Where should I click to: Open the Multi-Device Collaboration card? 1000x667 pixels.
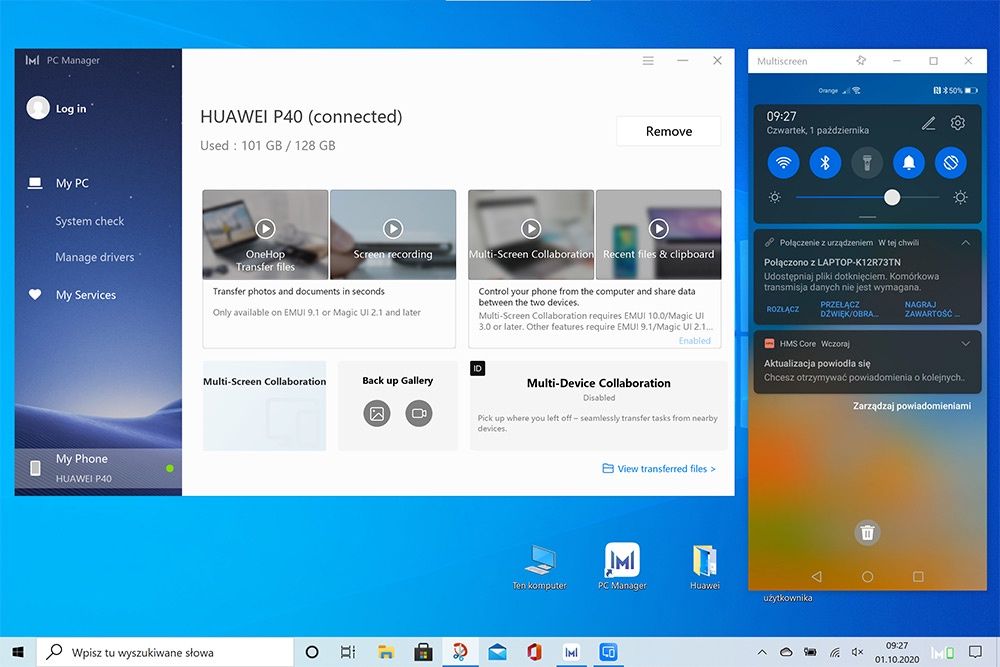point(598,406)
